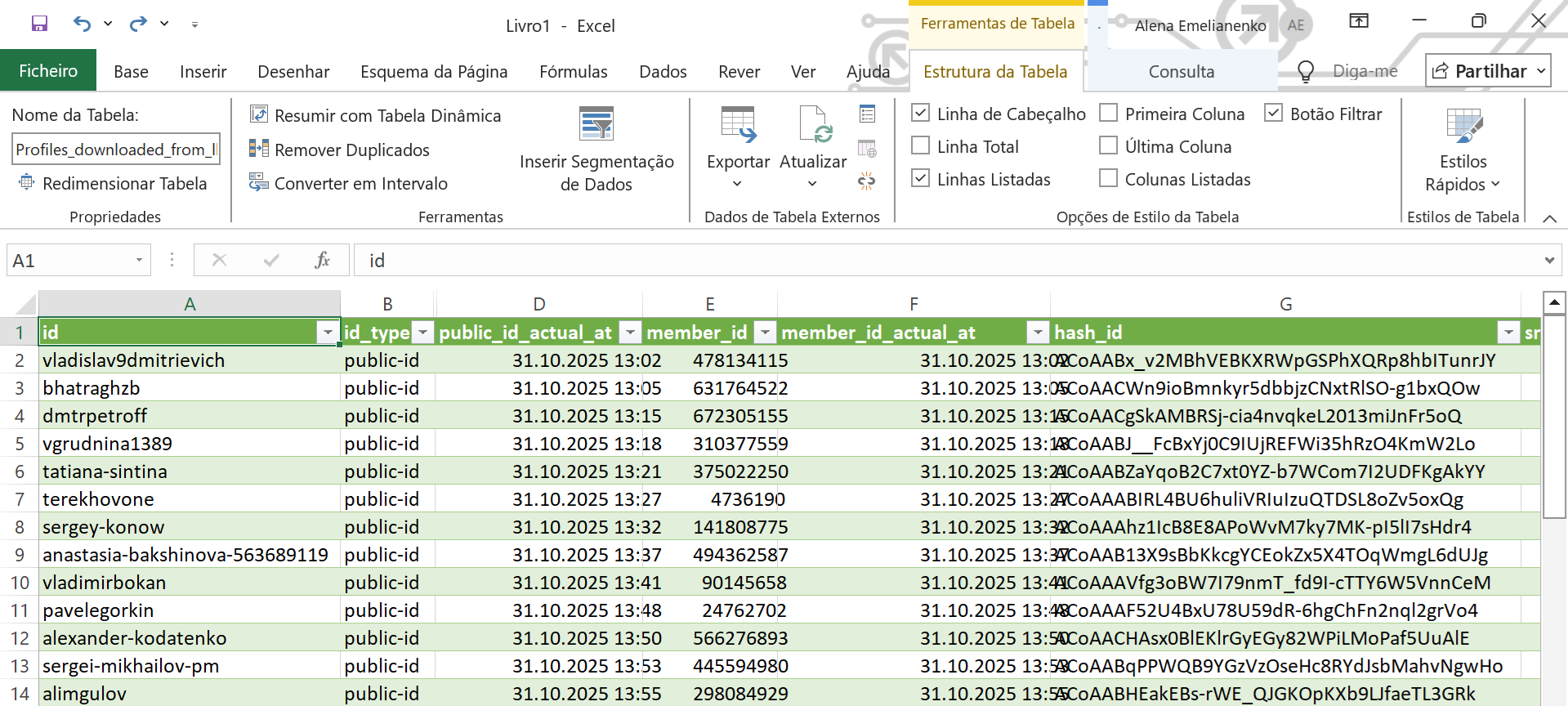
Task: Click the Refresh (Atualizar) icon
Action: pos(813,124)
